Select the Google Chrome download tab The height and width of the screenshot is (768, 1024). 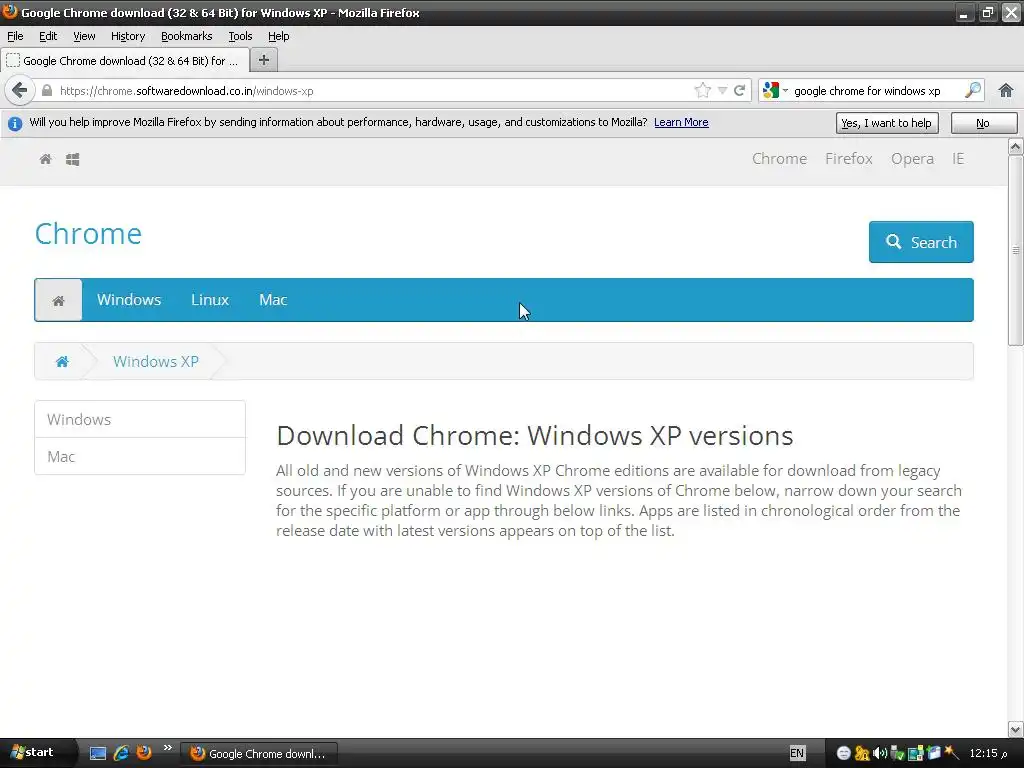125,61
